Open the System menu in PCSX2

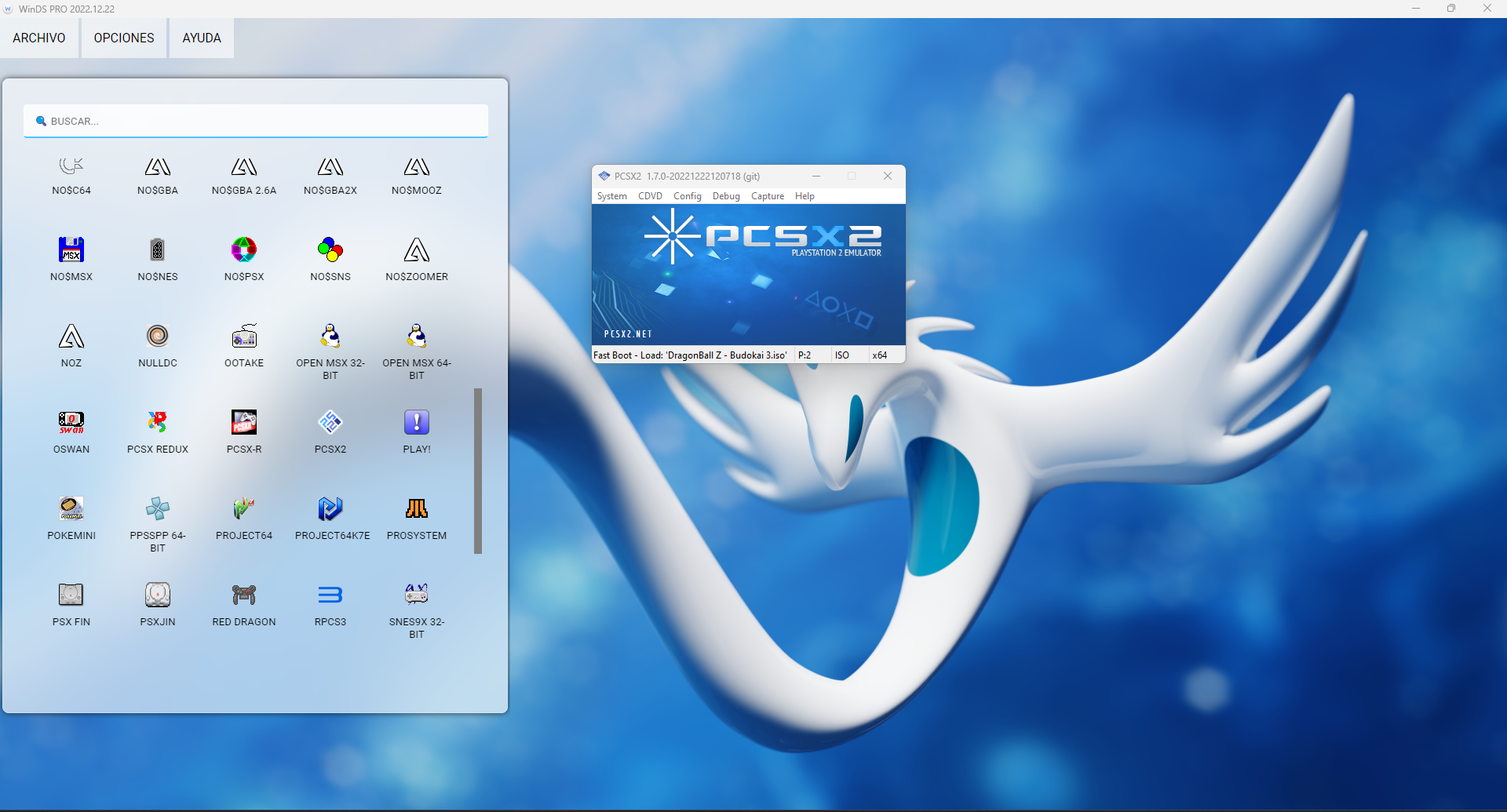(x=612, y=196)
